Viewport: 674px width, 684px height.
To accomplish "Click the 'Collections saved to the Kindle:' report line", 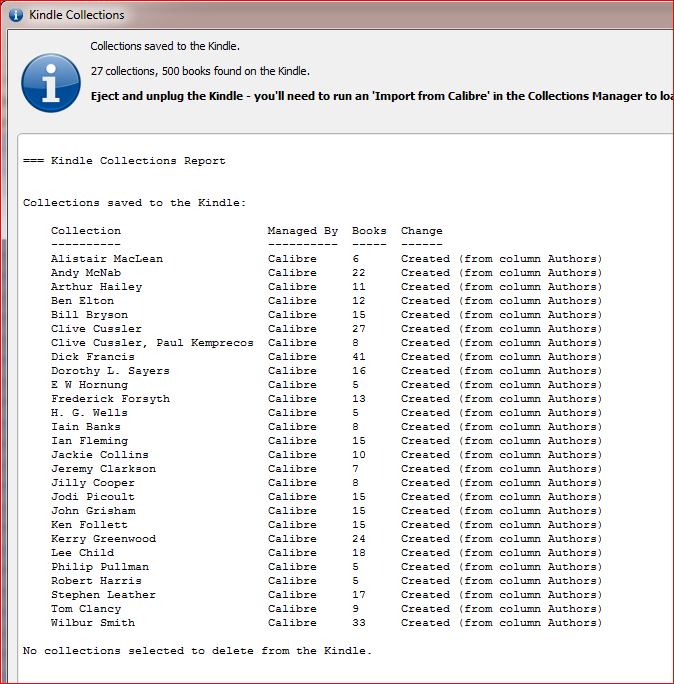I will click(x=134, y=203).
